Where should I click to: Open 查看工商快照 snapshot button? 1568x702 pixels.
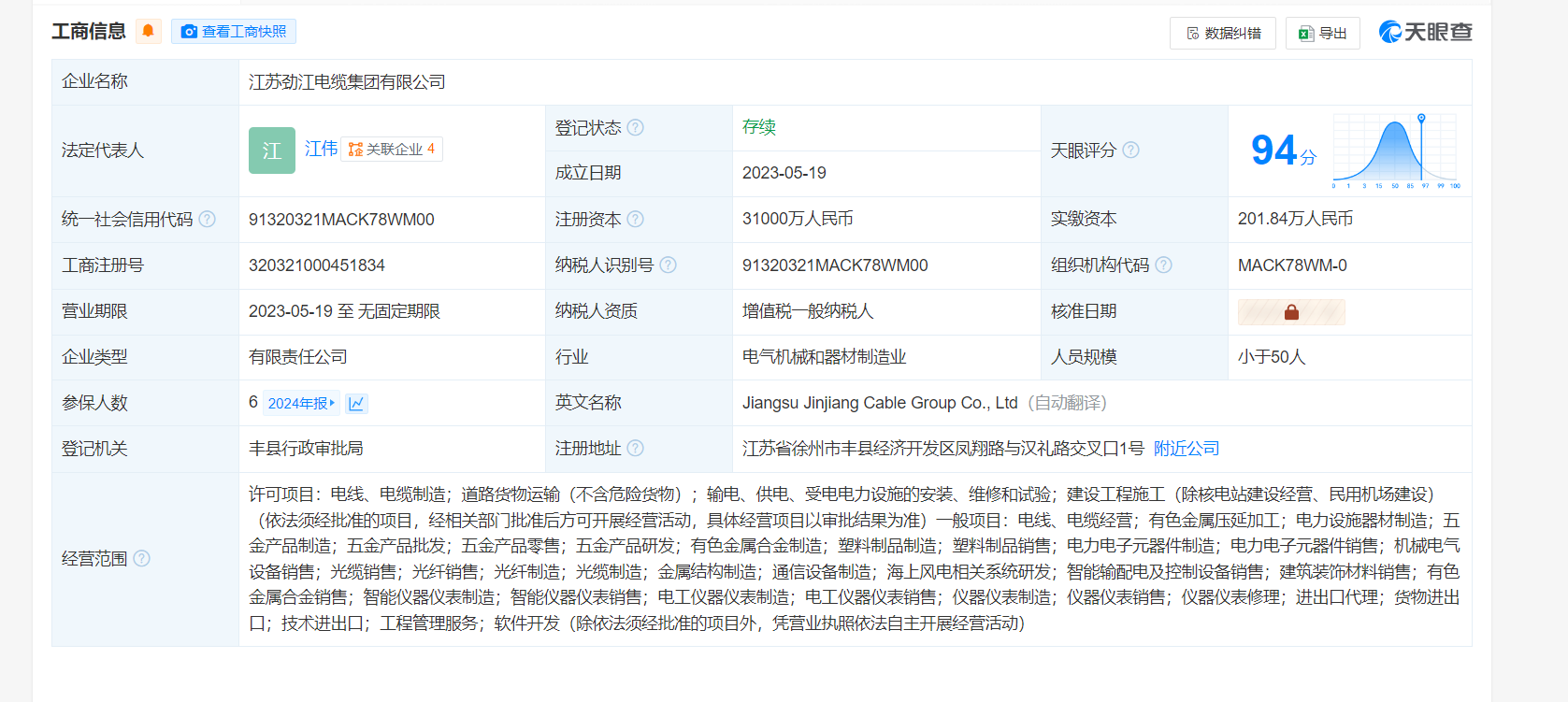coord(234,31)
